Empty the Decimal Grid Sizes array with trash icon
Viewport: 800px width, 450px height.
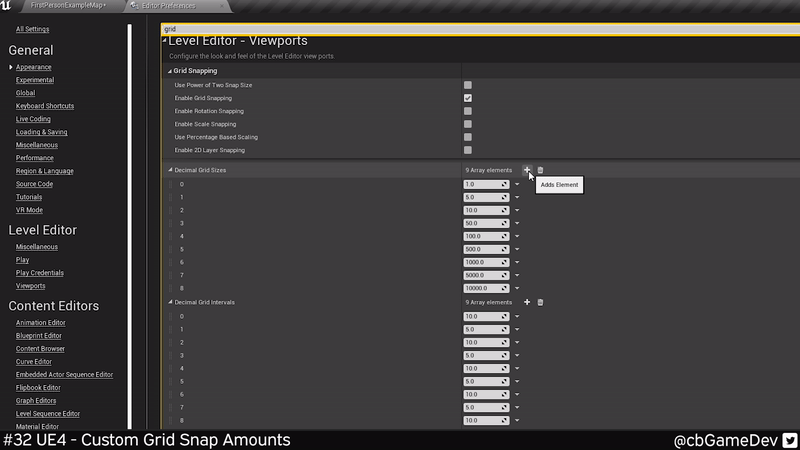click(x=540, y=170)
